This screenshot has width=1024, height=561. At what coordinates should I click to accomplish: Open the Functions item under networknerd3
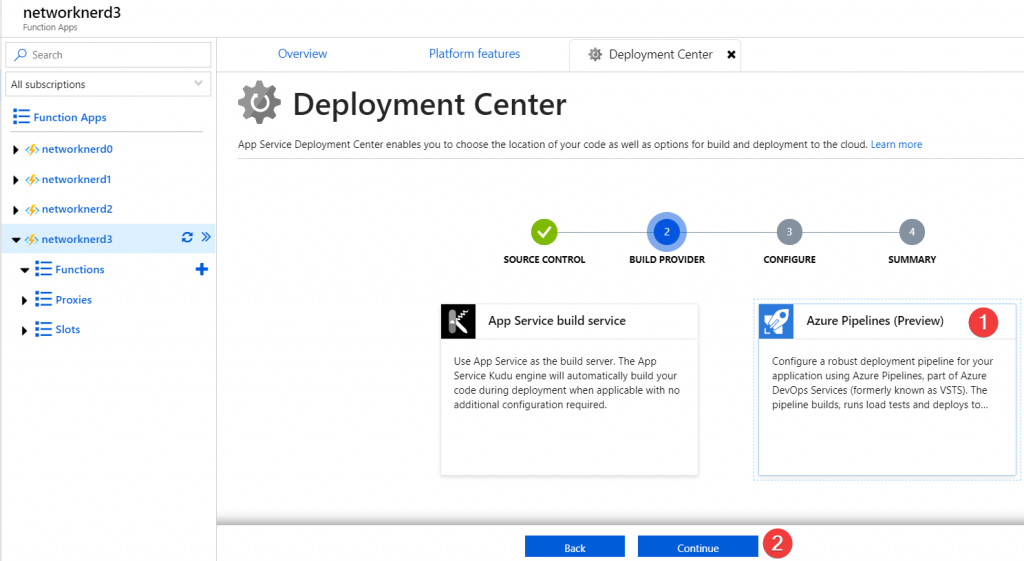[80, 269]
